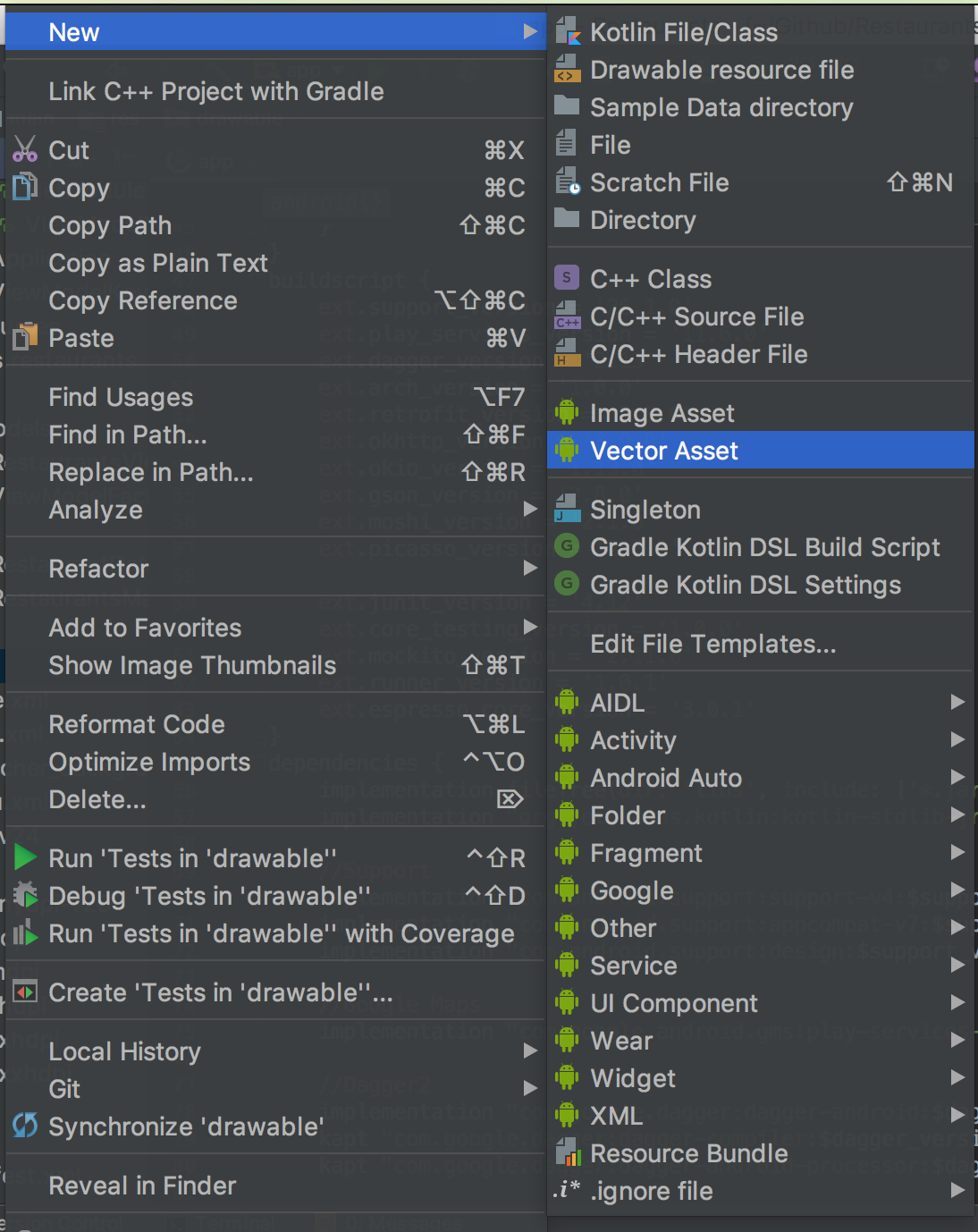Expand the Widget submenu arrow
The height and width of the screenshot is (1232, 978).
pyautogui.click(x=957, y=1077)
